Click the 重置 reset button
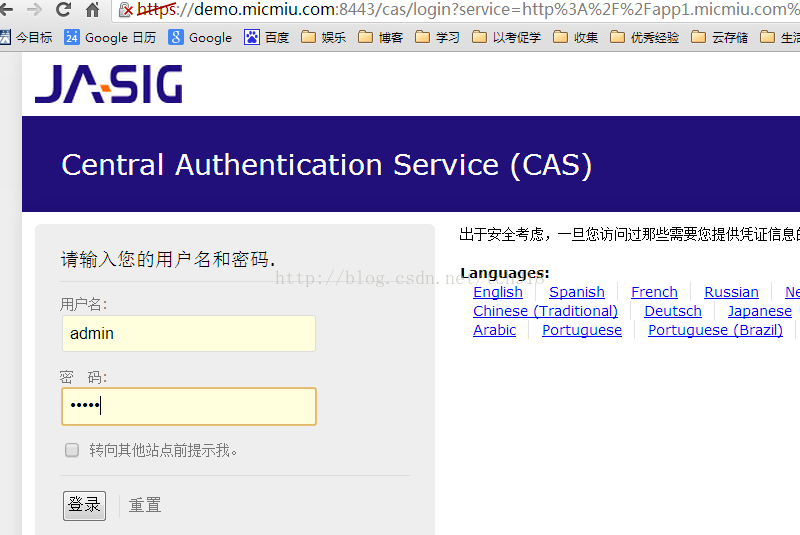Image resolution: width=800 pixels, height=535 pixels. pos(145,505)
